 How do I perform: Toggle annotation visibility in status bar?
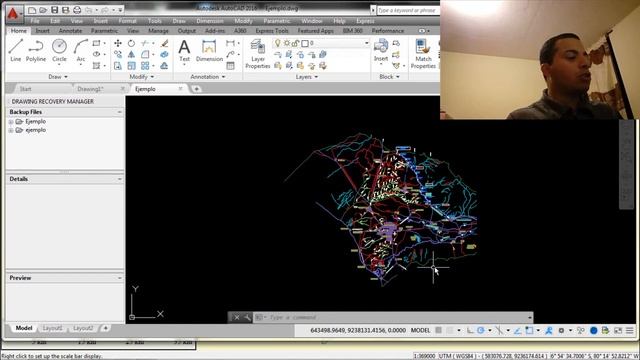pos(549,330)
